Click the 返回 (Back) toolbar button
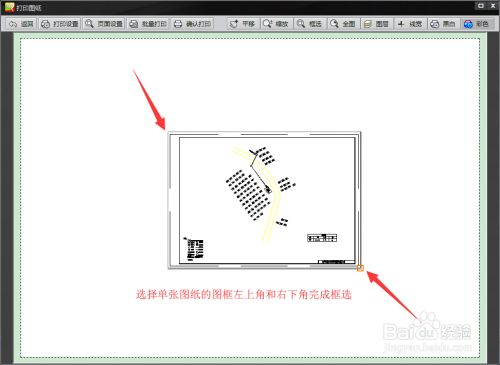This screenshot has height=365, width=500. (21, 24)
